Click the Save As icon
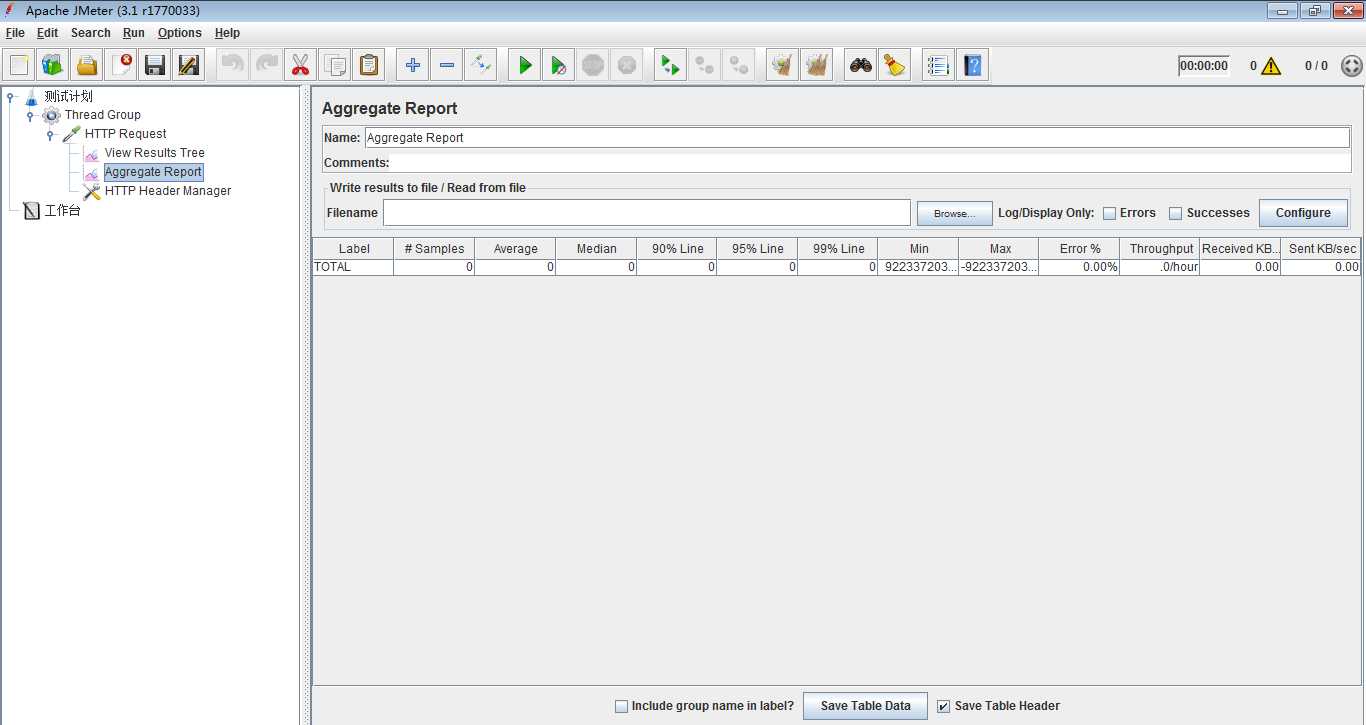 [x=189, y=66]
